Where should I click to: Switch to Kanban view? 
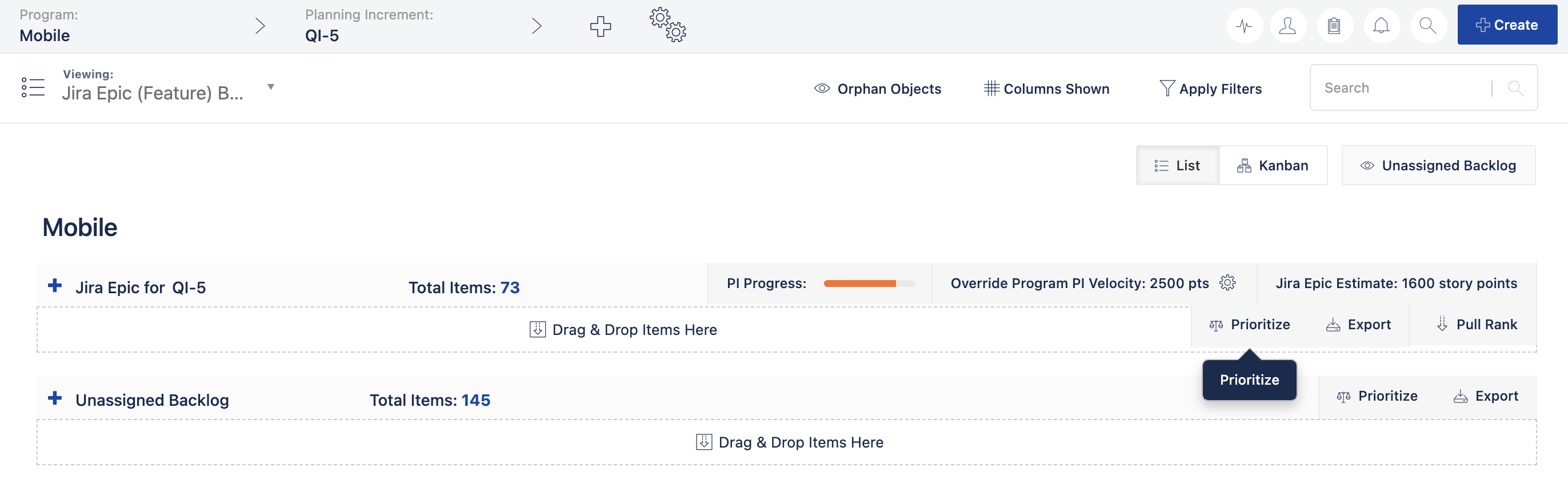pos(1273,165)
